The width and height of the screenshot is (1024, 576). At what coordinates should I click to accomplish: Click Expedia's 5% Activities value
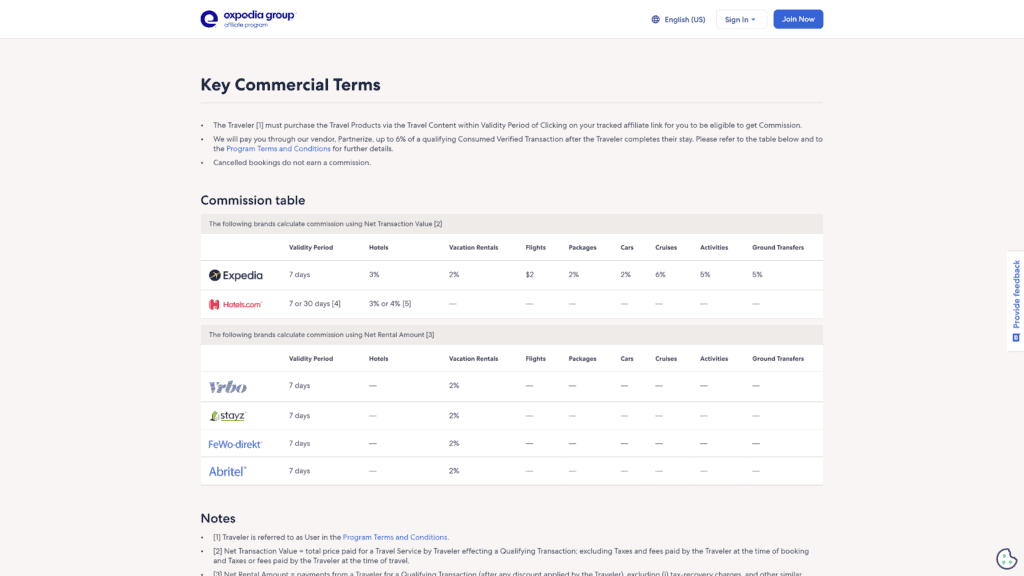[x=705, y=275]
